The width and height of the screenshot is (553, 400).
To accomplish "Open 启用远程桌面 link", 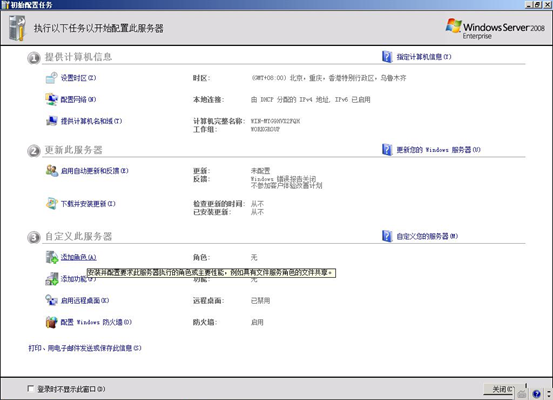I will coord(85,301).
